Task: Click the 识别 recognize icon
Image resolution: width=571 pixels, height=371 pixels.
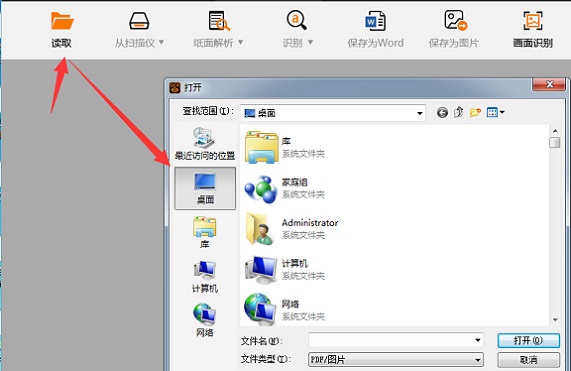Action: [x=296, y=20]
